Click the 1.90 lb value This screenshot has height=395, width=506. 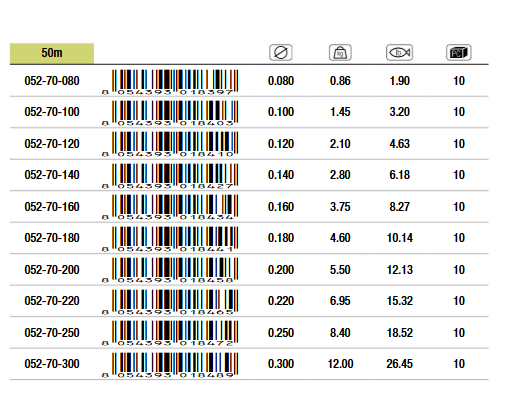(x=400, y=81)
